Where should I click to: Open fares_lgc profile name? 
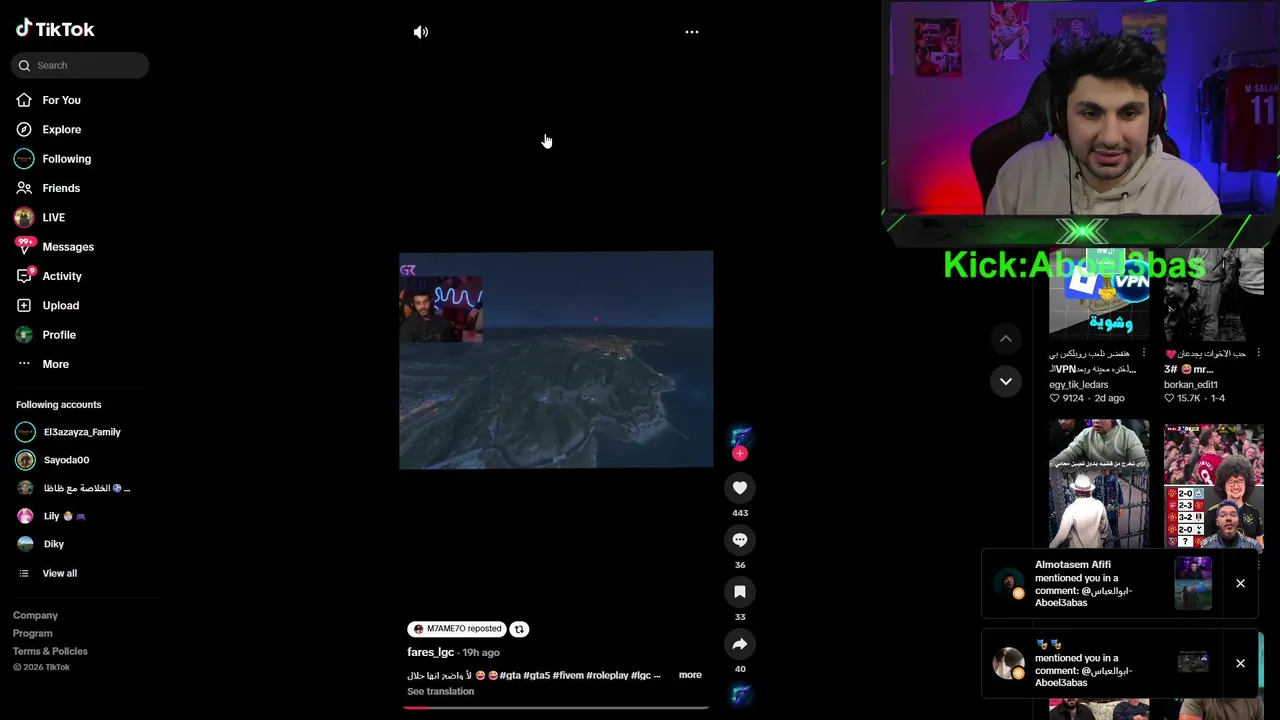(431, 652)
